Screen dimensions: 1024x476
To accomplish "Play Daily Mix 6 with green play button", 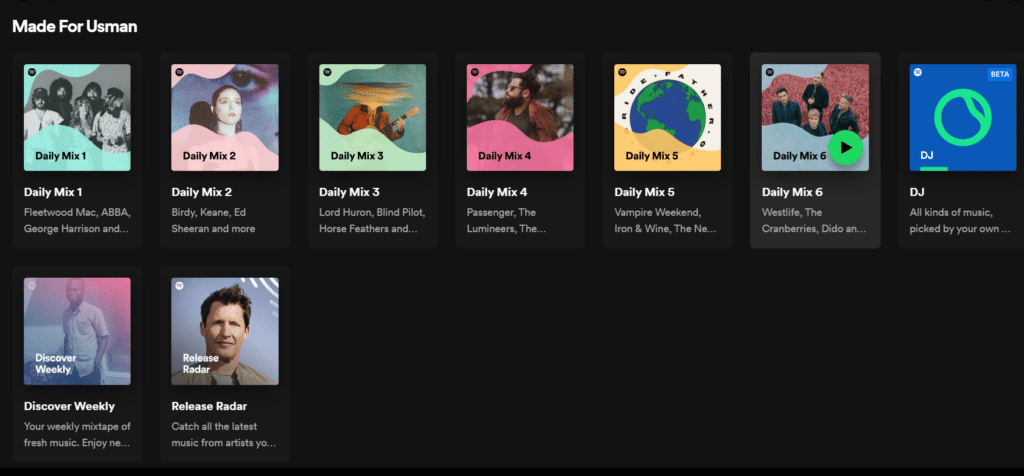I will click(846, 148).
